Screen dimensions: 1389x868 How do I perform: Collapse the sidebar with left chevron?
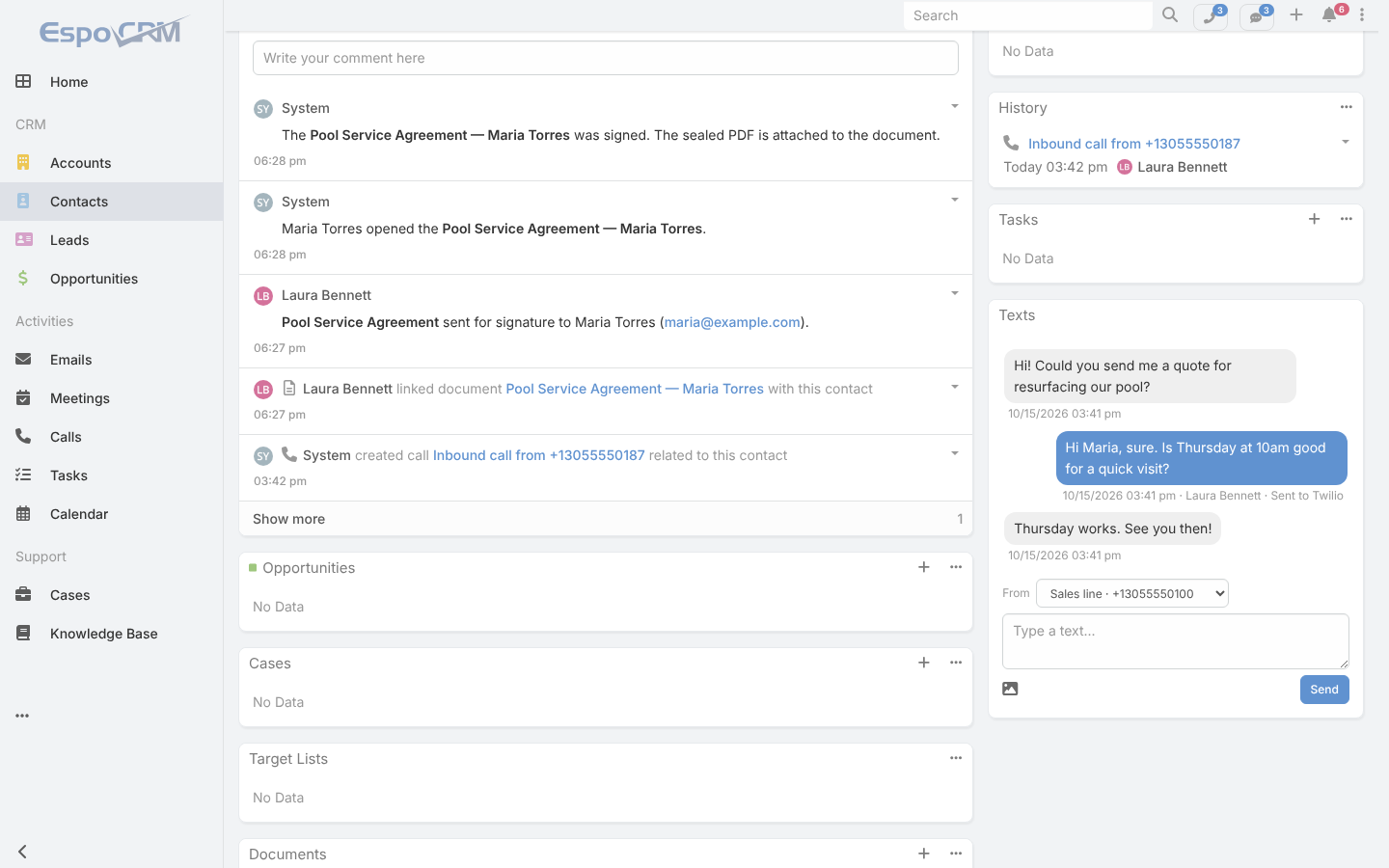click(x=22, y=852)
